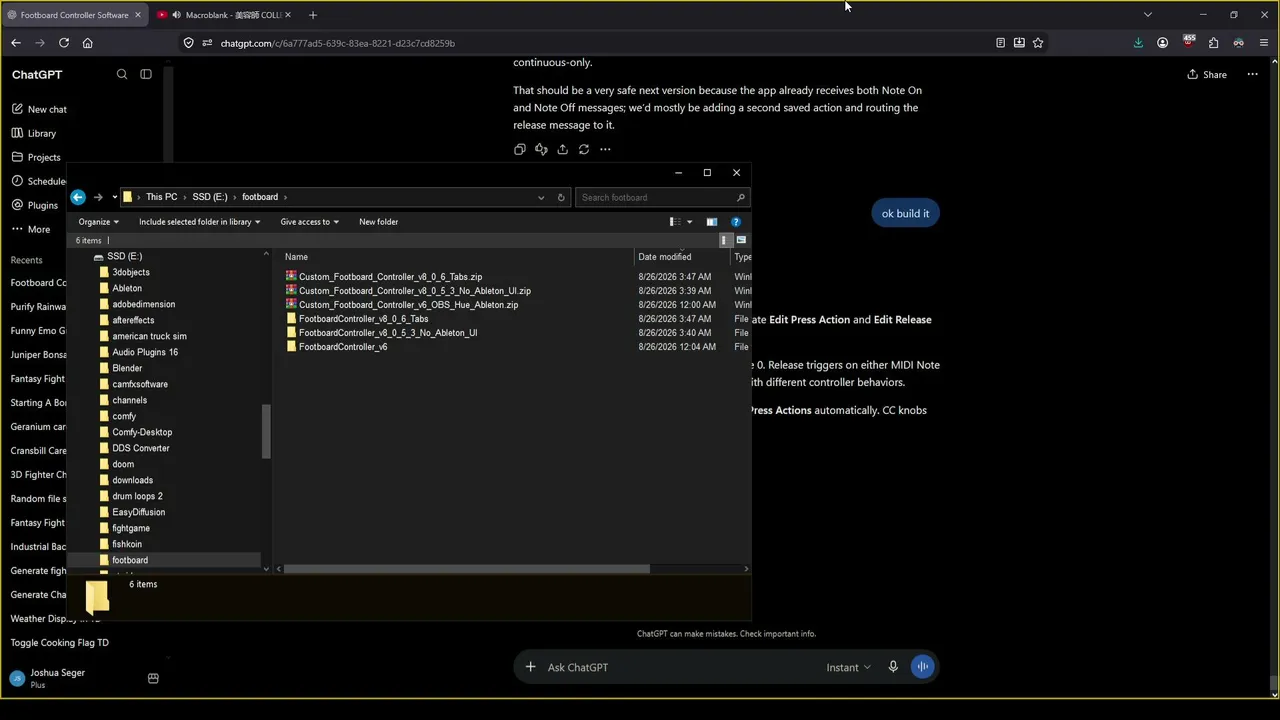
Task: Select the EasyDiffusion folder in the tree
Action: [139, 512]
